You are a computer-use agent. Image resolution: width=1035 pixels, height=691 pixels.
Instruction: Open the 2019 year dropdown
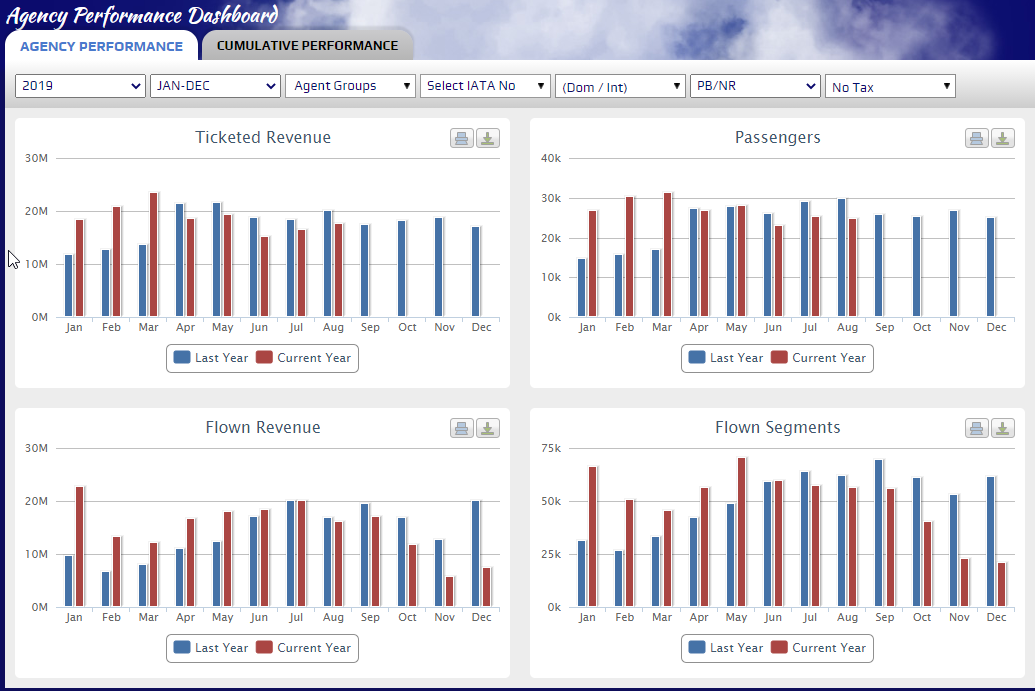pos(80,86)
